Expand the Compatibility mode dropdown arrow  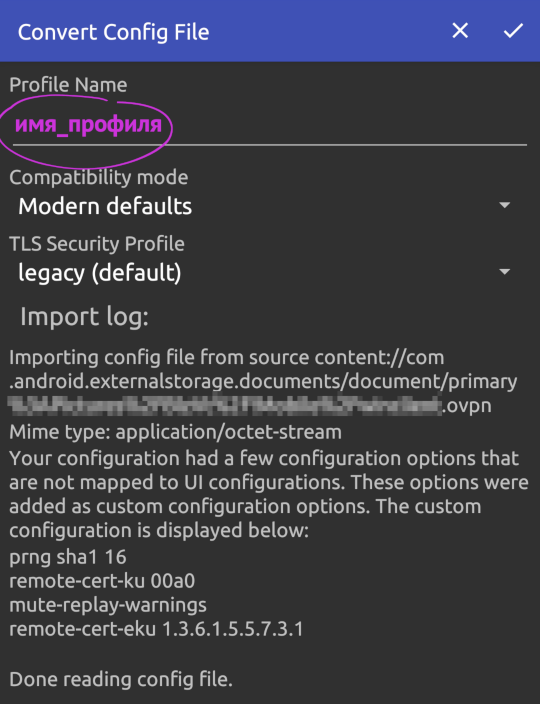[x=505, y=205]
